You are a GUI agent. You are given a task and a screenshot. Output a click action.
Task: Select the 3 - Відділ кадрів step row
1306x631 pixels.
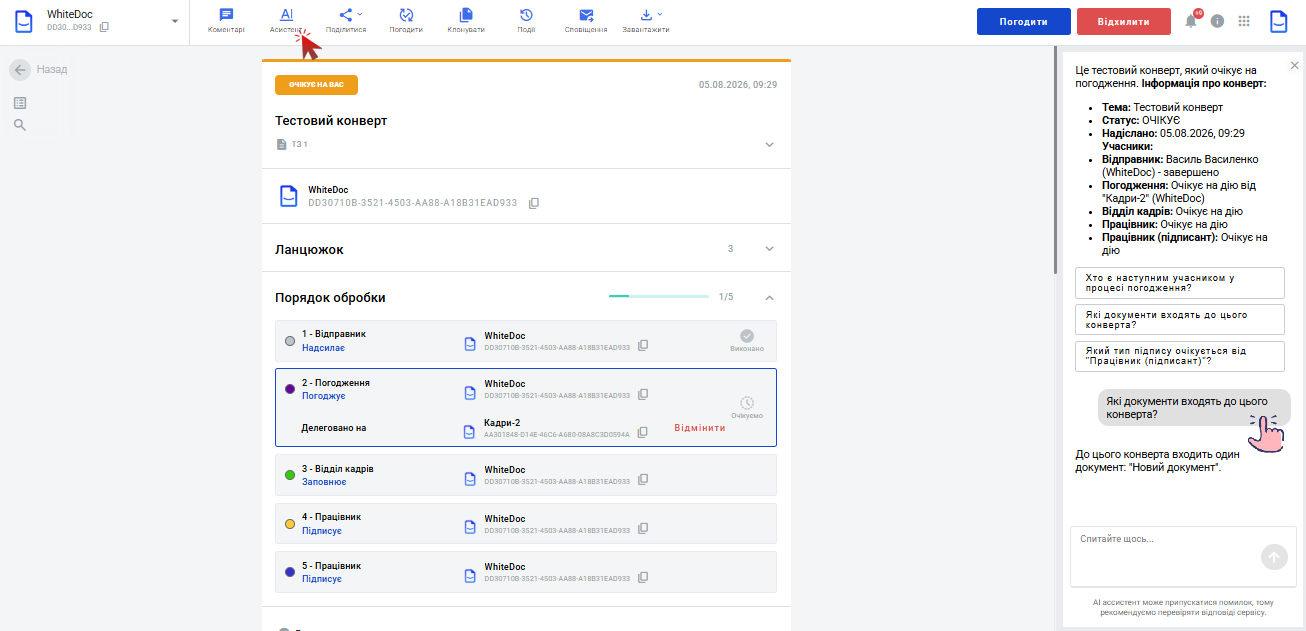click(526, 475)
